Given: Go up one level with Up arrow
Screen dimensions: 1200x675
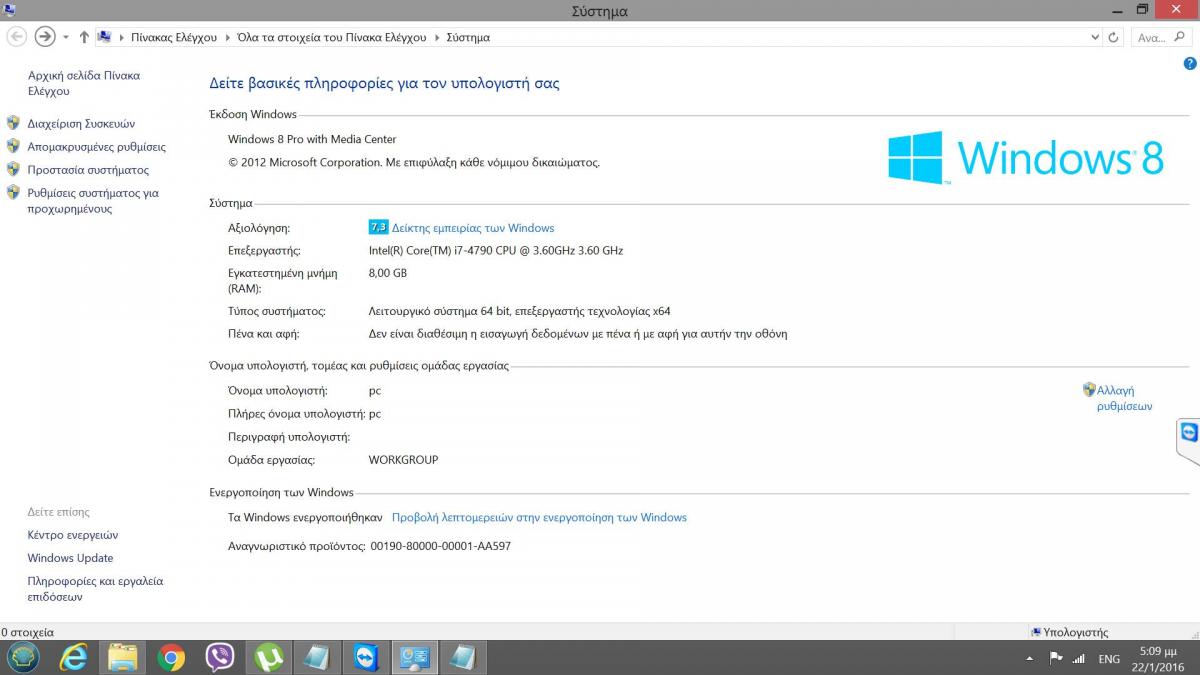Looking at the screenshot, I should (84, 37).
